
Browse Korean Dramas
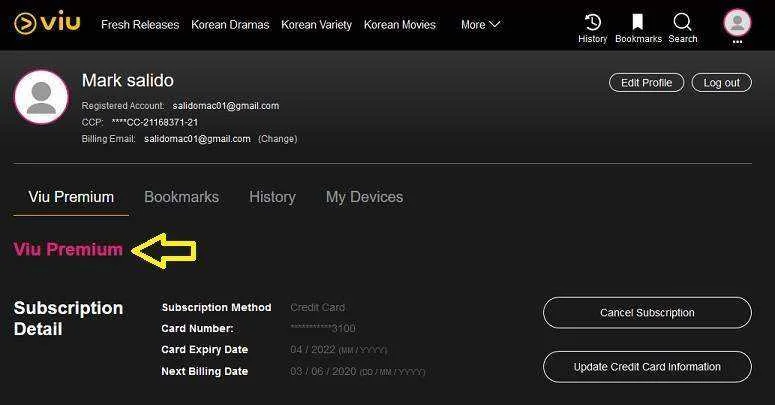click(x=230, y=25)
